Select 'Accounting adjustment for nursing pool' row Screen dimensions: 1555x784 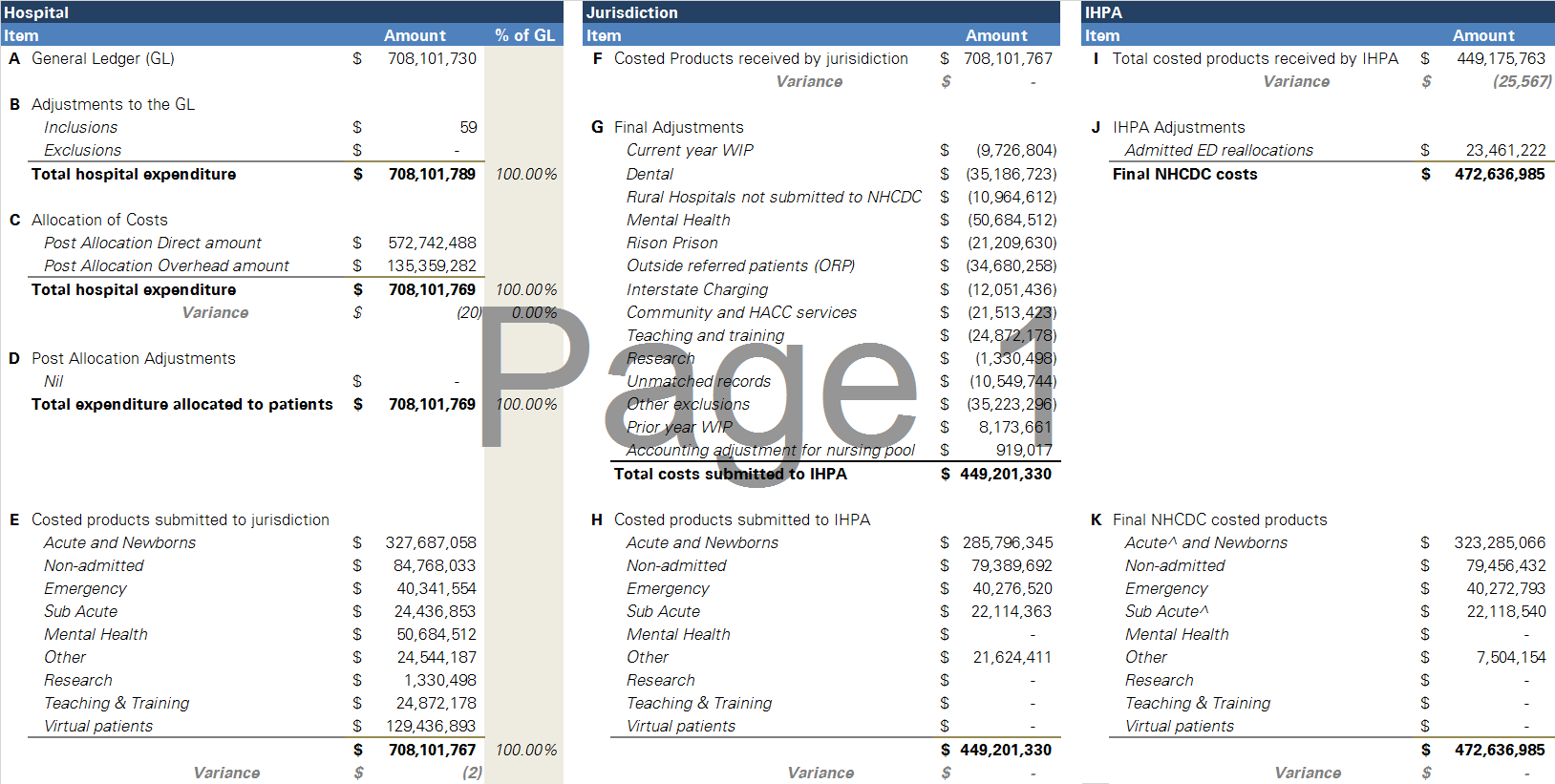coord(771,450)
